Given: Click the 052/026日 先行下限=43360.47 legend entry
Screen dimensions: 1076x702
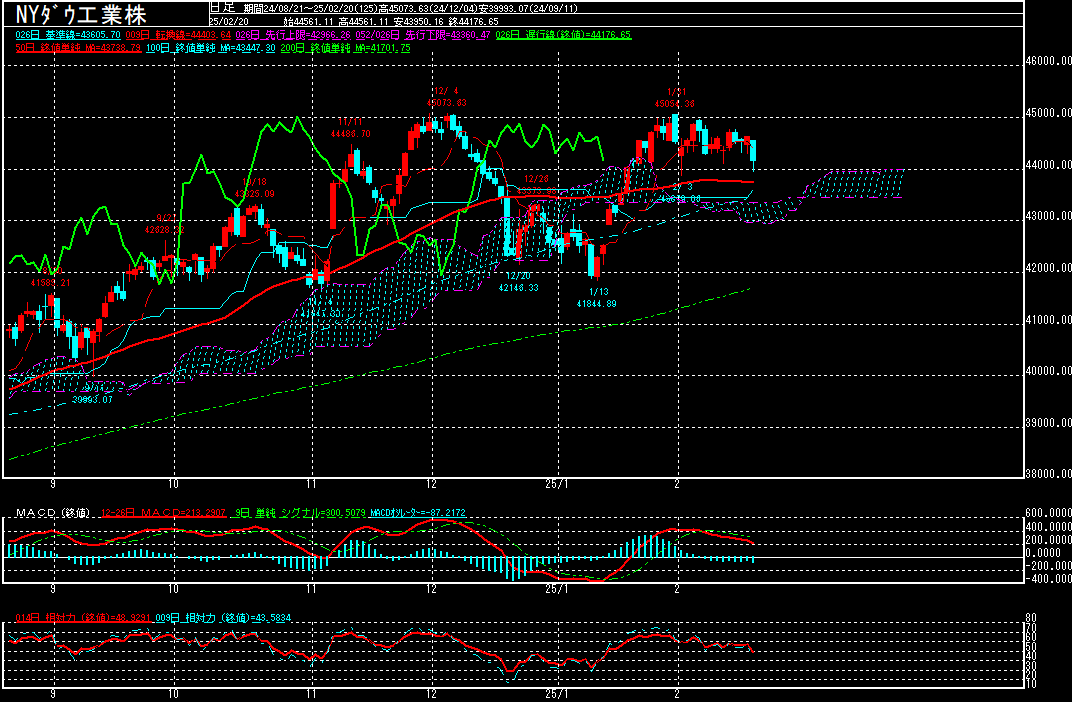Looking at the screenshot, I should (x=423, y=34).
